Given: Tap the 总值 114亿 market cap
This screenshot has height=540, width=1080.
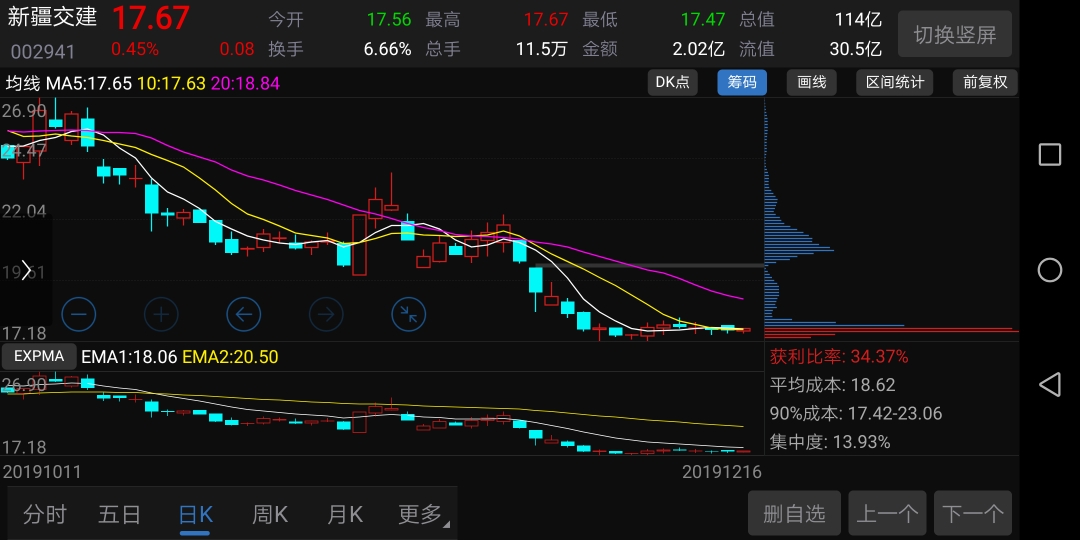Looking at the screenshot, I should 858,19.
